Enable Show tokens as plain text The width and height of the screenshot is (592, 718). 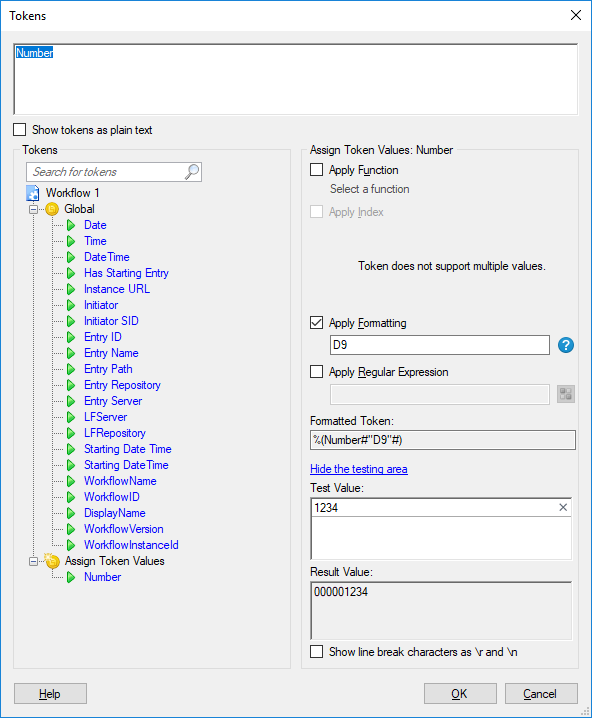20,130
